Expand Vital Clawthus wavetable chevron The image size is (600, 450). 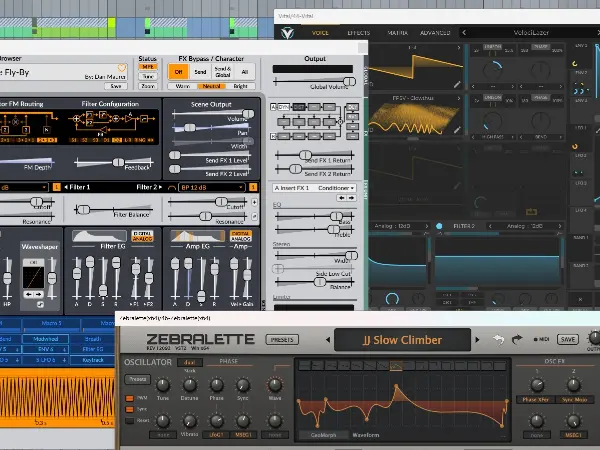(459, 98)
